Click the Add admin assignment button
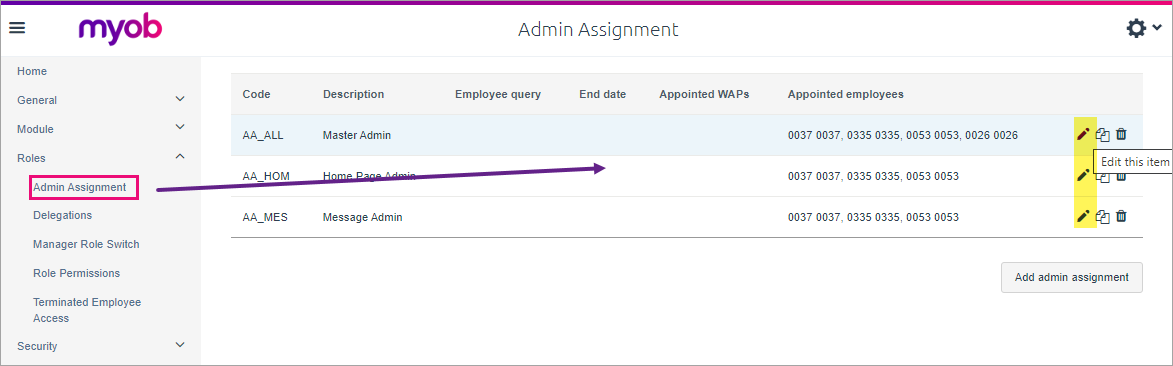The width and height of the screenshot is (1173, 366). click(x=1071, y=277)
